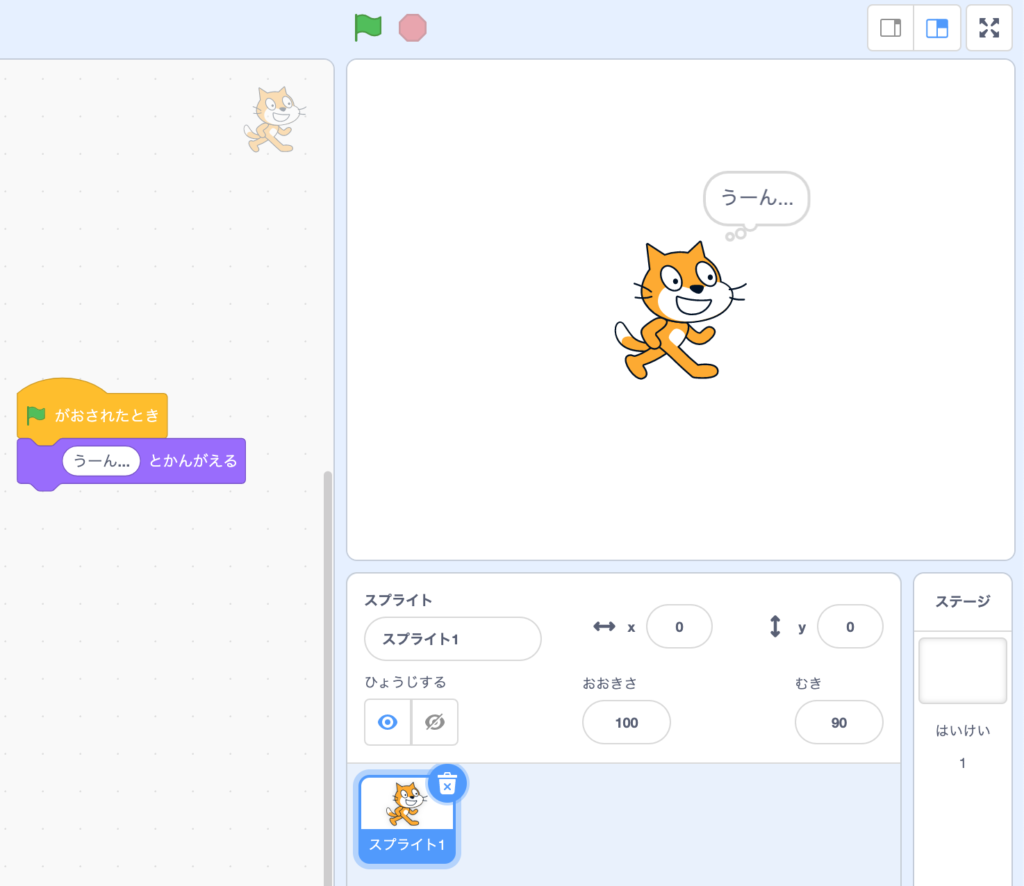Click the sprite name field スプライト1
The height and width of the screenshot is (886, 1024).
click(452, 639)
